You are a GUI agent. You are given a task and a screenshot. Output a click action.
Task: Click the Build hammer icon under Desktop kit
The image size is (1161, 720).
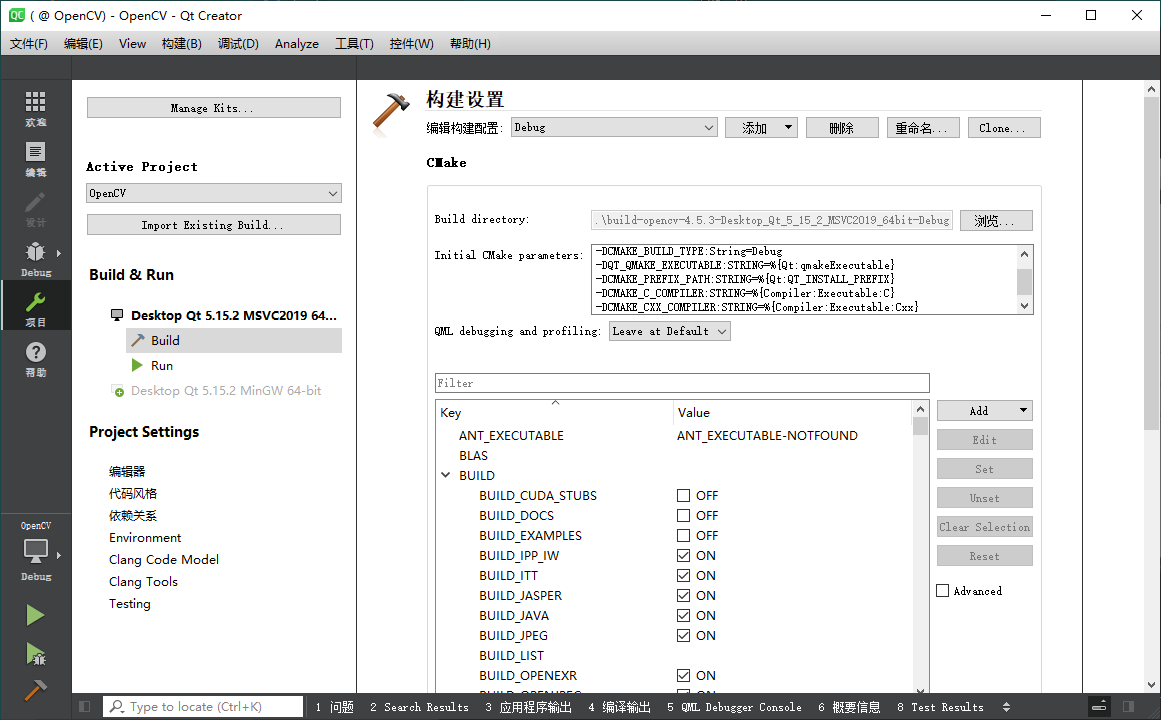click(138, 340)
